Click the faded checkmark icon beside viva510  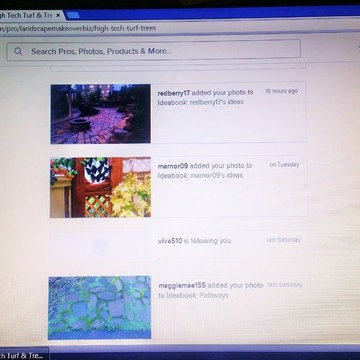(100, 247)
